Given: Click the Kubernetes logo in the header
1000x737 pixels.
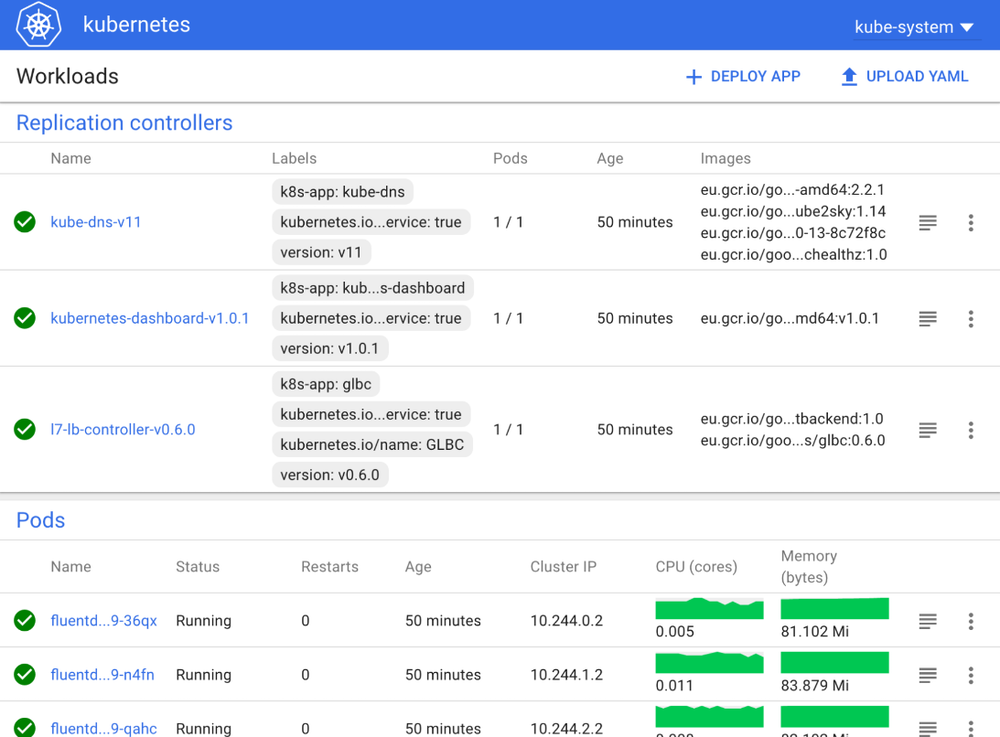Looking at the screenshot, I should pyautogui.click(x=37, y=24).
